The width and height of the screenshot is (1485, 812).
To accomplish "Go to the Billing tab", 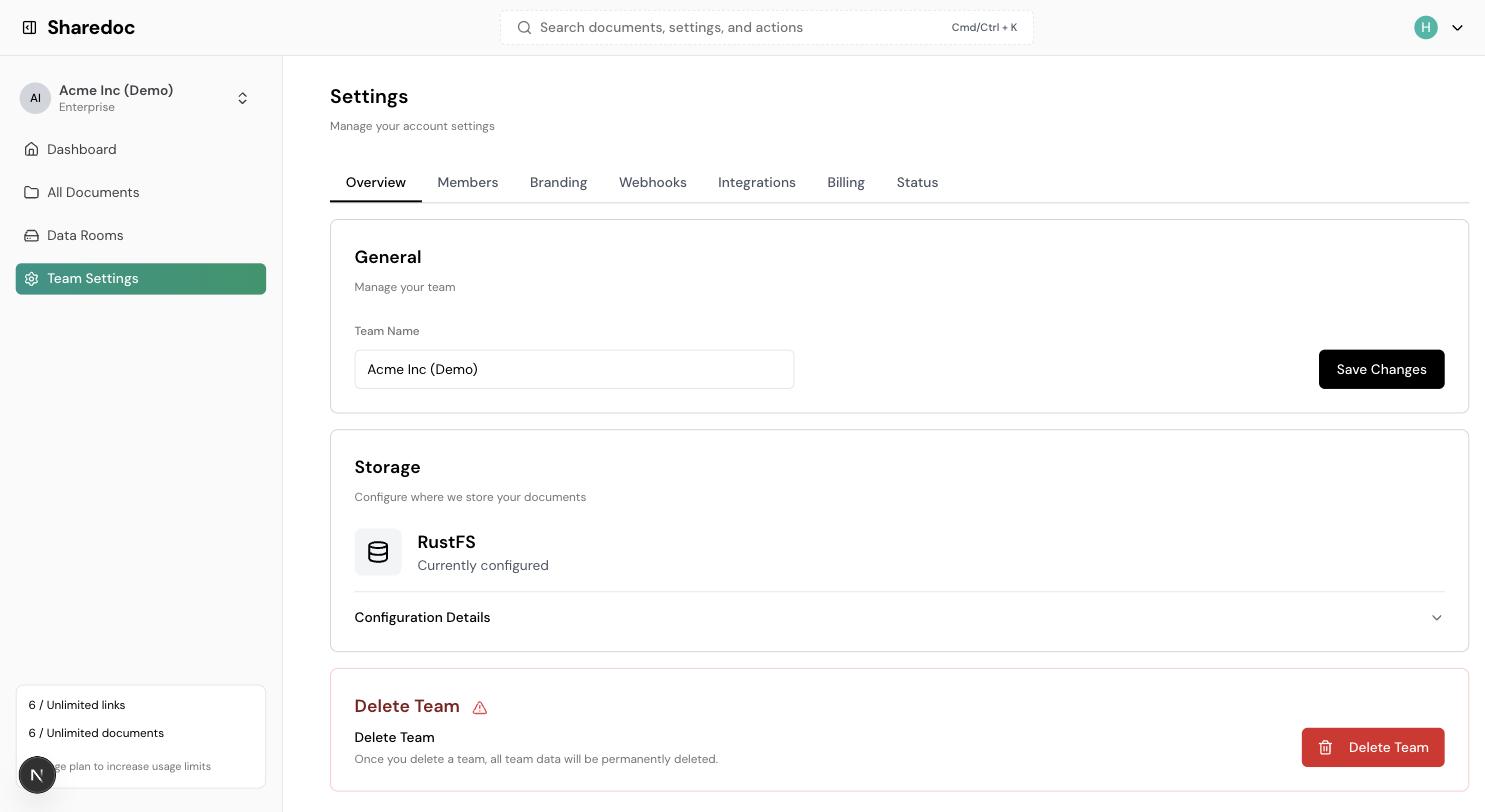I will 846,183.
